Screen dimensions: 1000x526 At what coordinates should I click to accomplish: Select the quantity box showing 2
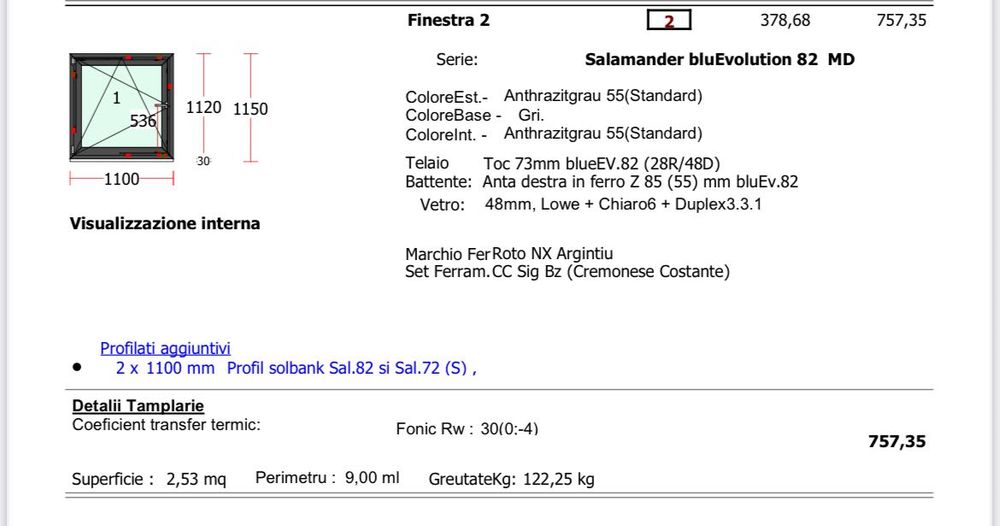(x=669, y=20)
